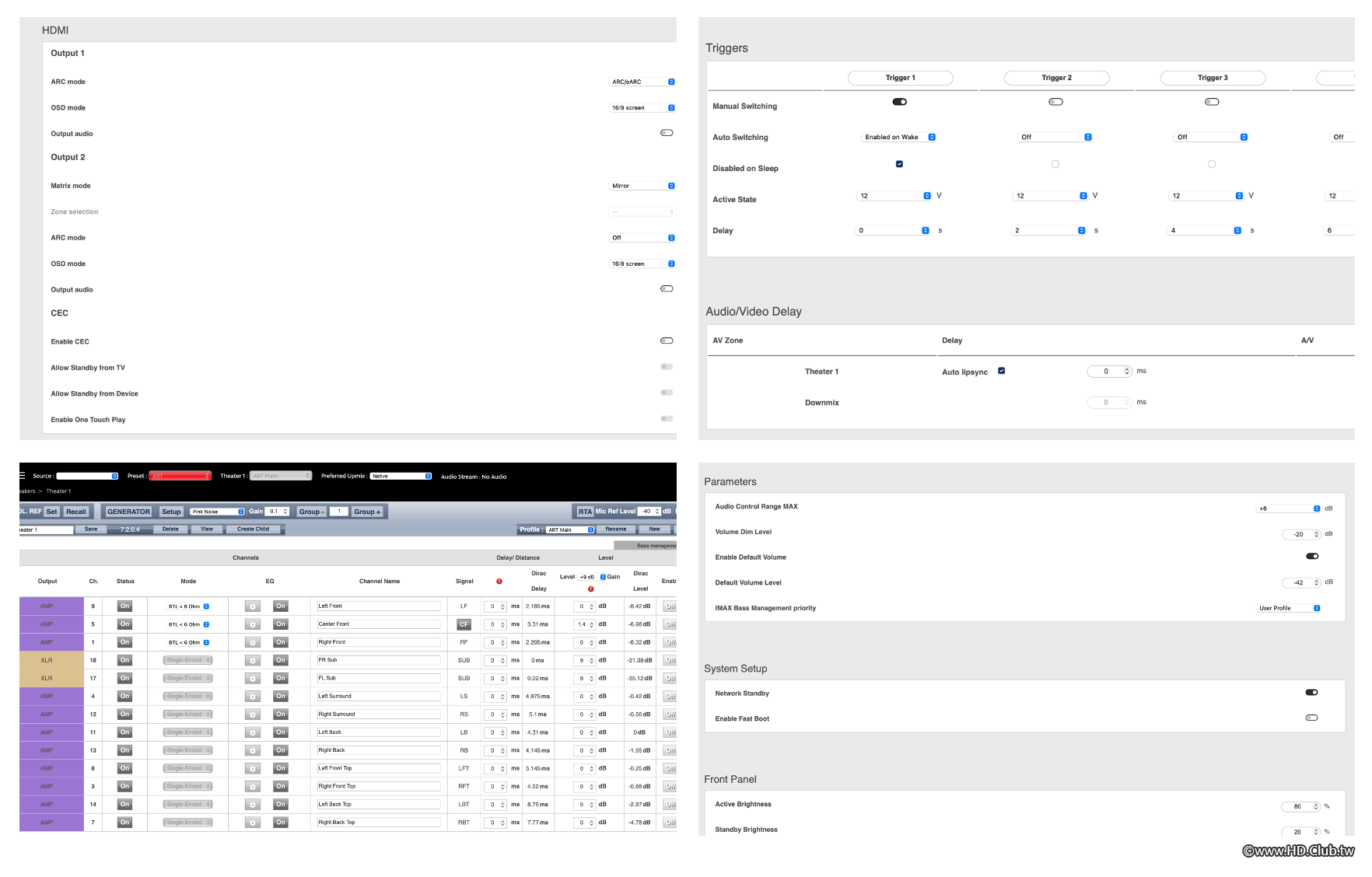Click the Theater 1 breadcrumb
Screen dimensions: 1372x877
[58, 491]
